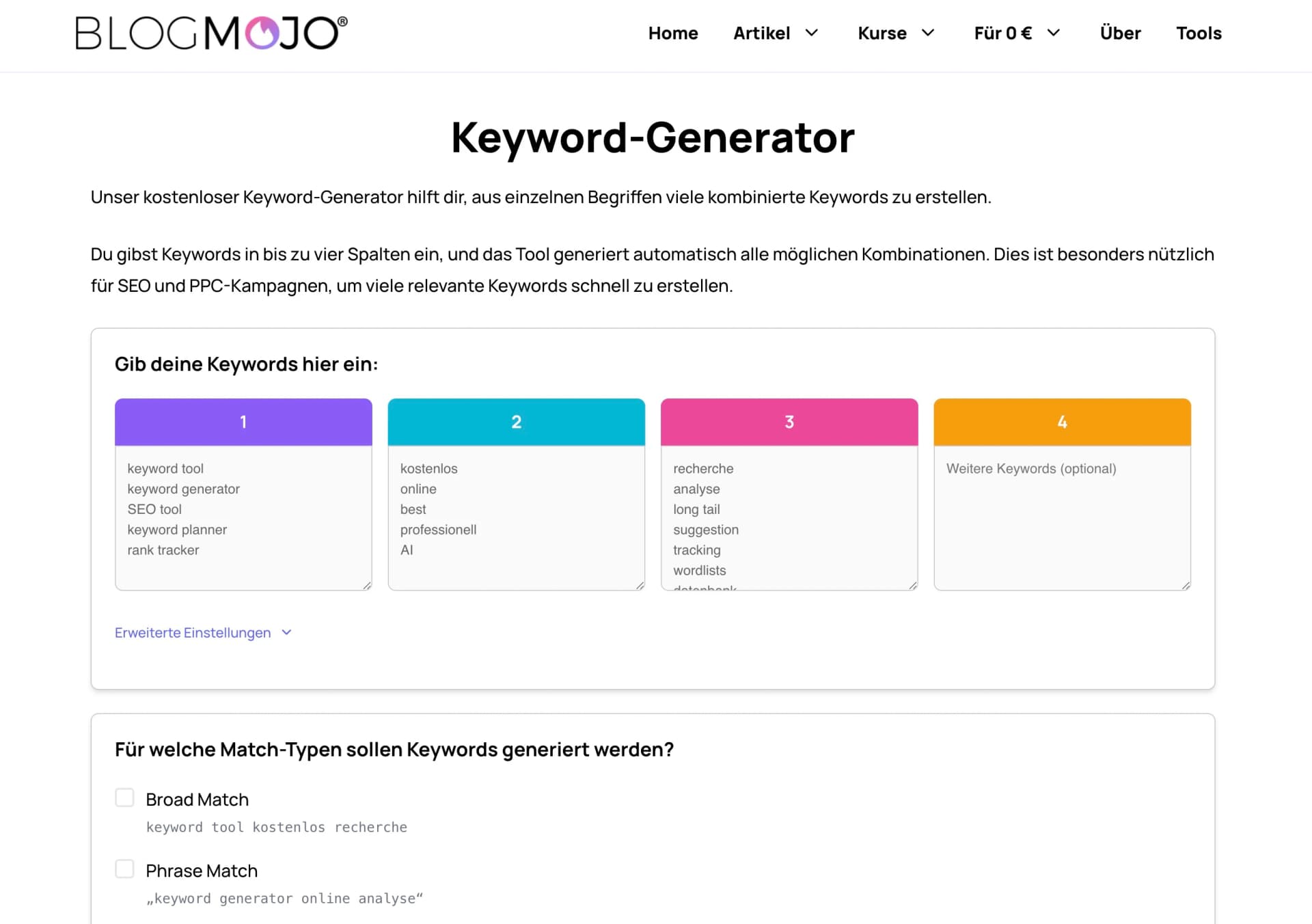
Task: Enable Broad Match keyword generation
Action: (125, 798)
